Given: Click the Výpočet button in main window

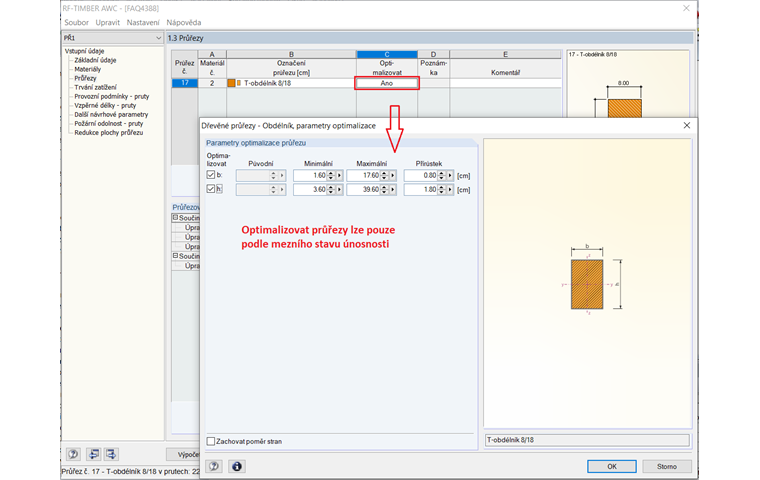Looking at the screenshot, I should pyautogui.click(x=183, y=454).
